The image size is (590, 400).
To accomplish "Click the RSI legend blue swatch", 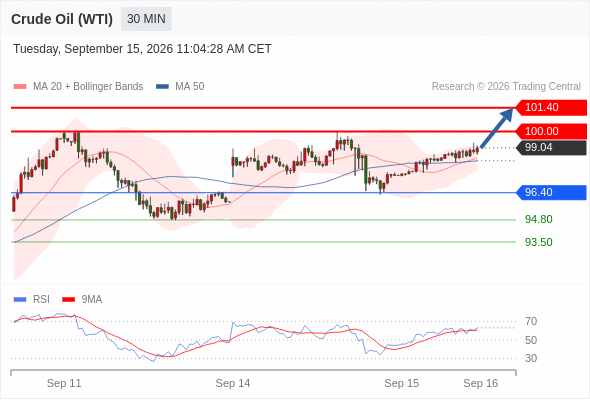I will [20, 300].
